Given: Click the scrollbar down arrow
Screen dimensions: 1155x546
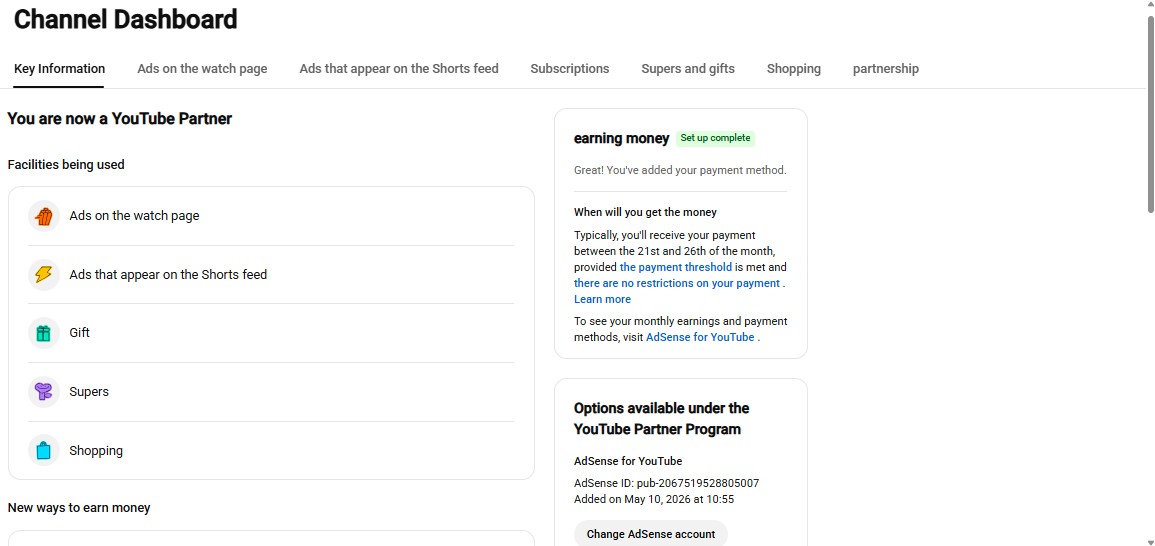Looking at the screenshot, I should click(x=1150, y=541).
